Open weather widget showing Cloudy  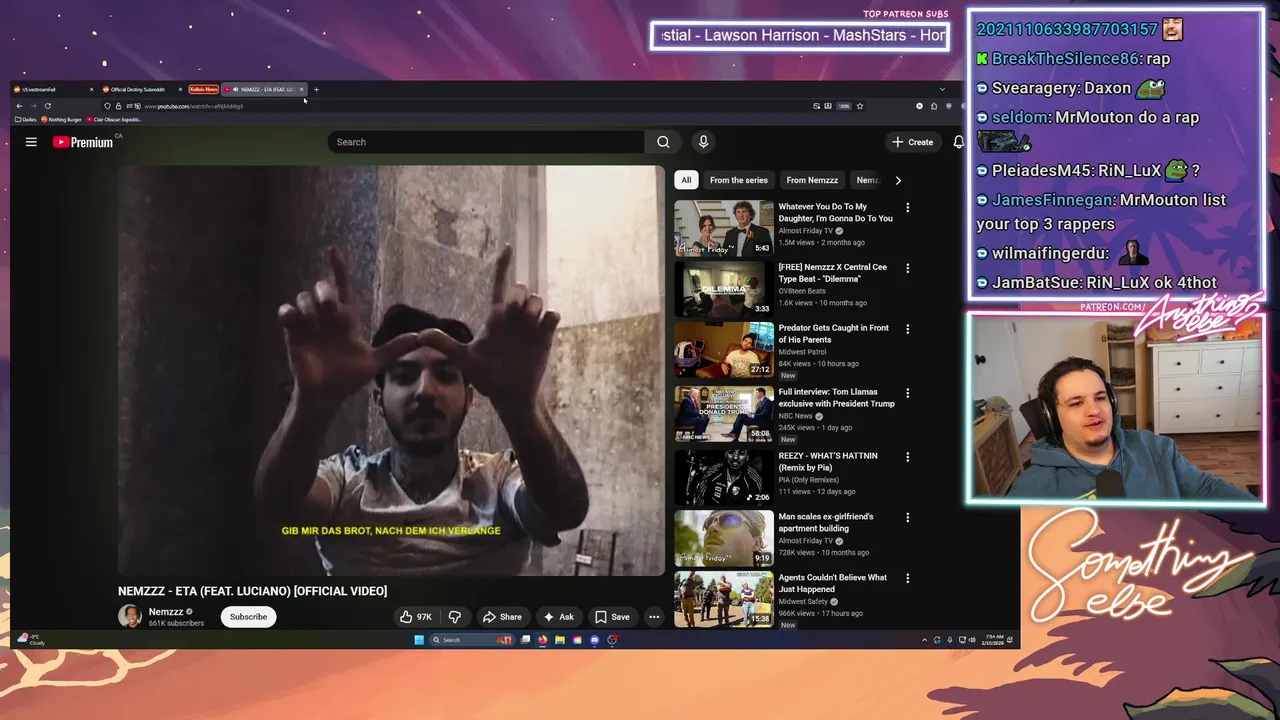[x=32, y=639]
